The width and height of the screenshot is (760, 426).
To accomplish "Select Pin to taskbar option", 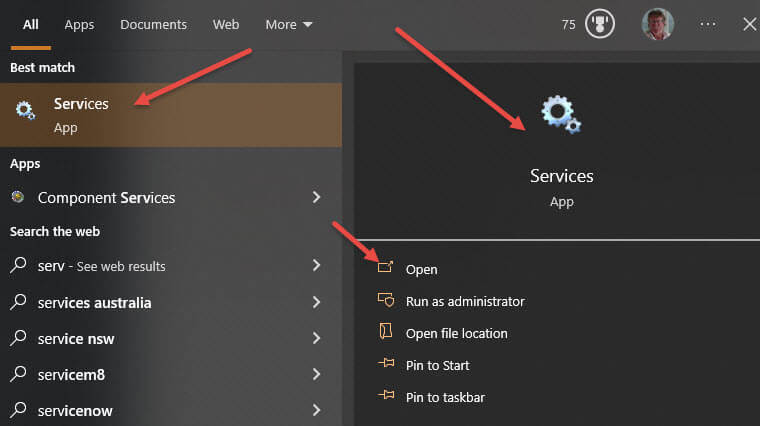I will tap(445, 397).
